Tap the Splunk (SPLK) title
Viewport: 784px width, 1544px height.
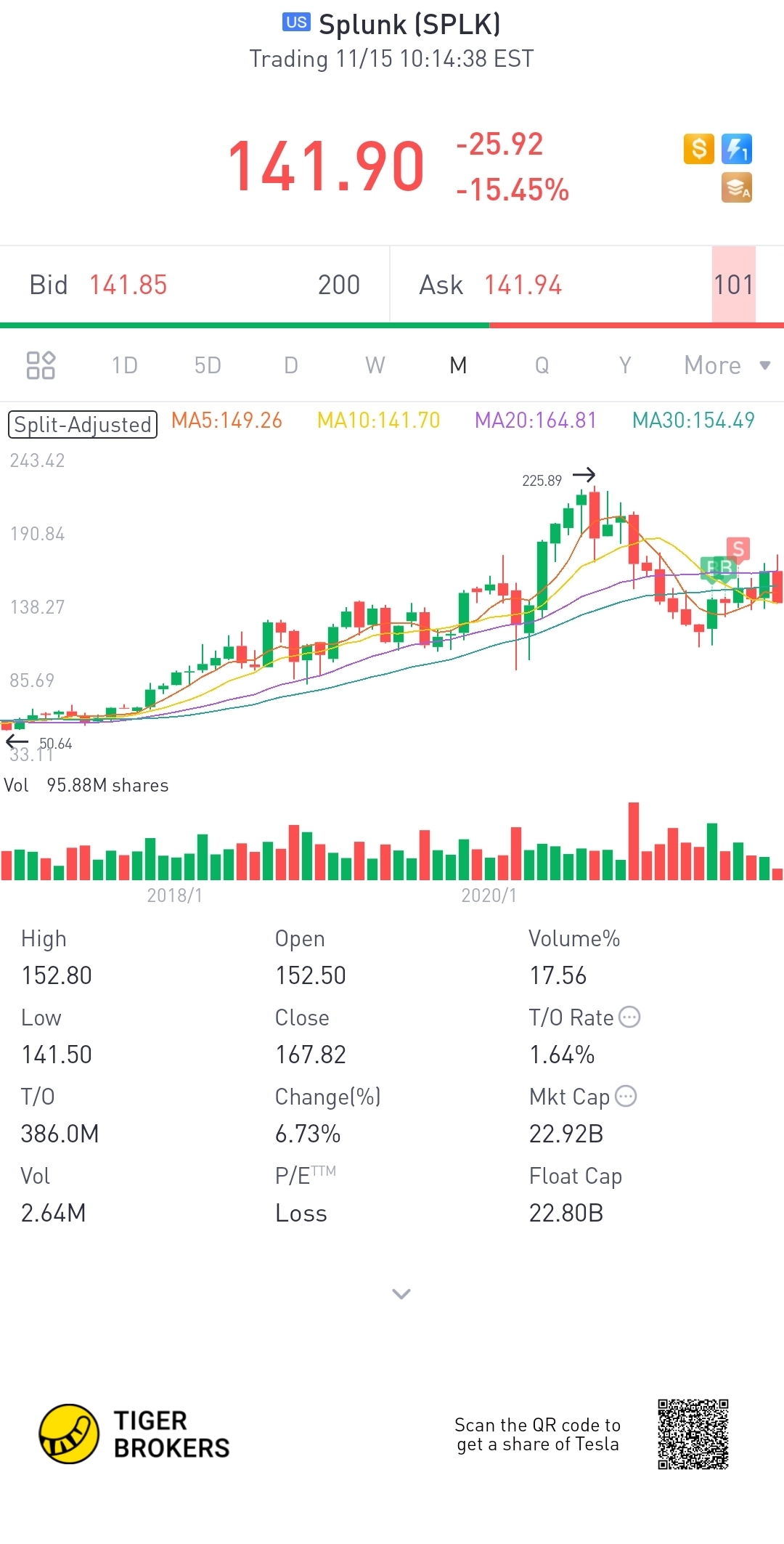coord(410,24)
